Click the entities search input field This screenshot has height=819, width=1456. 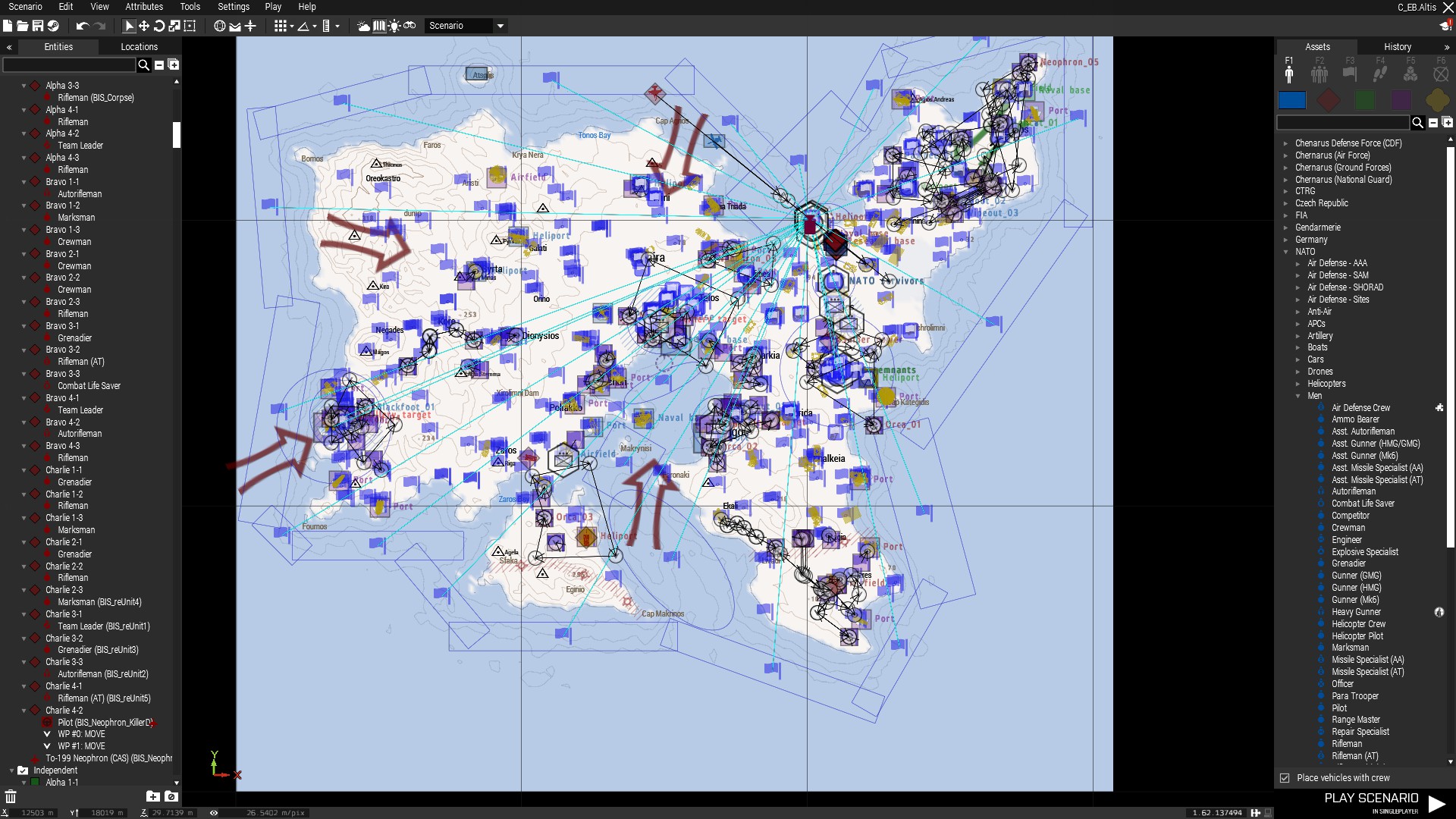[x=69, y=65]
